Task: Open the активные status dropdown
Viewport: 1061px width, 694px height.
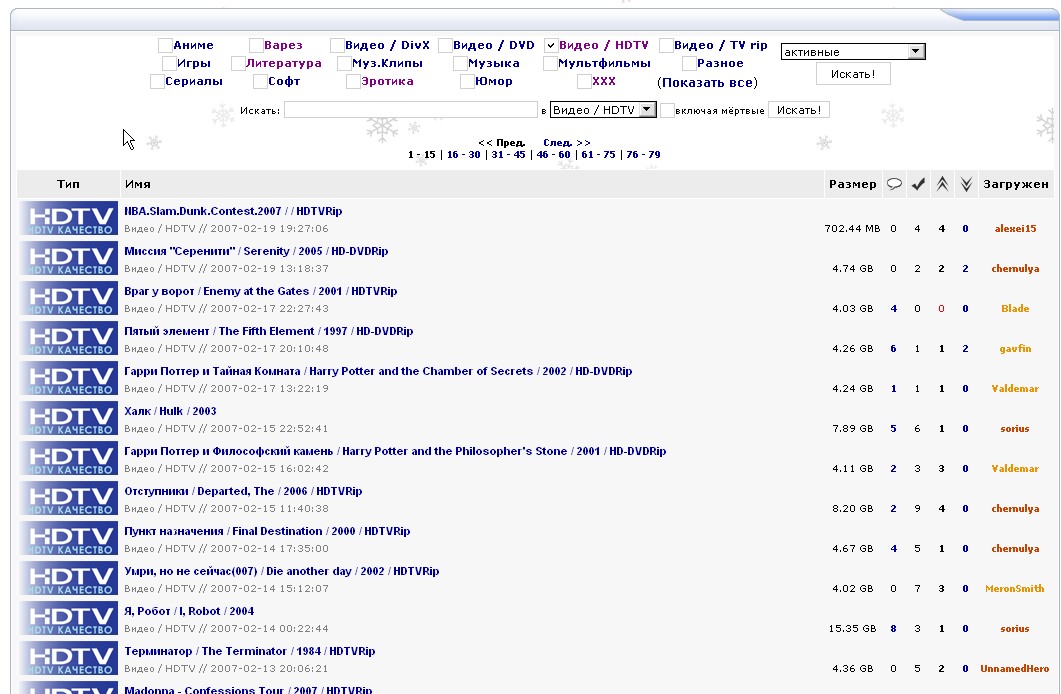Action: click(853, 51)
